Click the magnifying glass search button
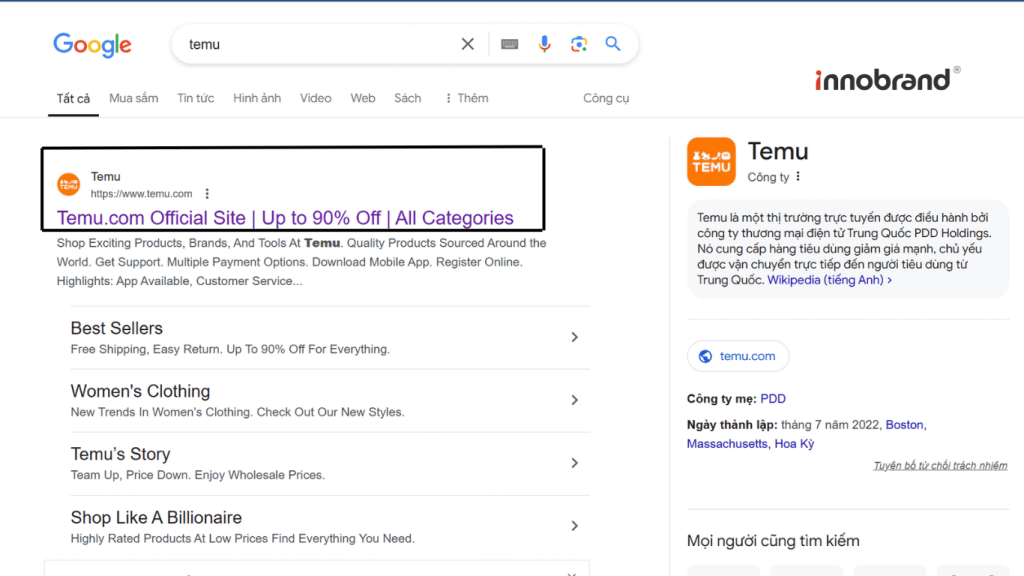Screen dimensions: 1024x576 point(613,44)
